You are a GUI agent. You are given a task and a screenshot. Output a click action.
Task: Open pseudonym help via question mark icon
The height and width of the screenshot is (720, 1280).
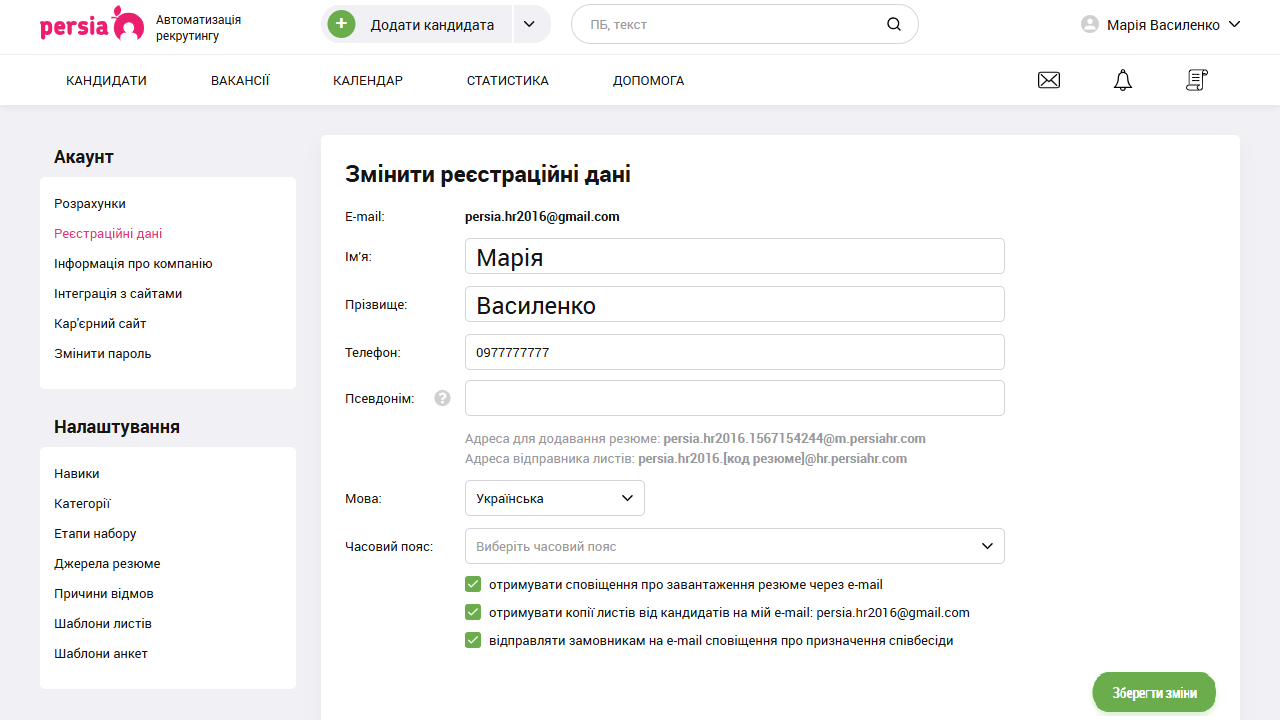tap(442, 397)
